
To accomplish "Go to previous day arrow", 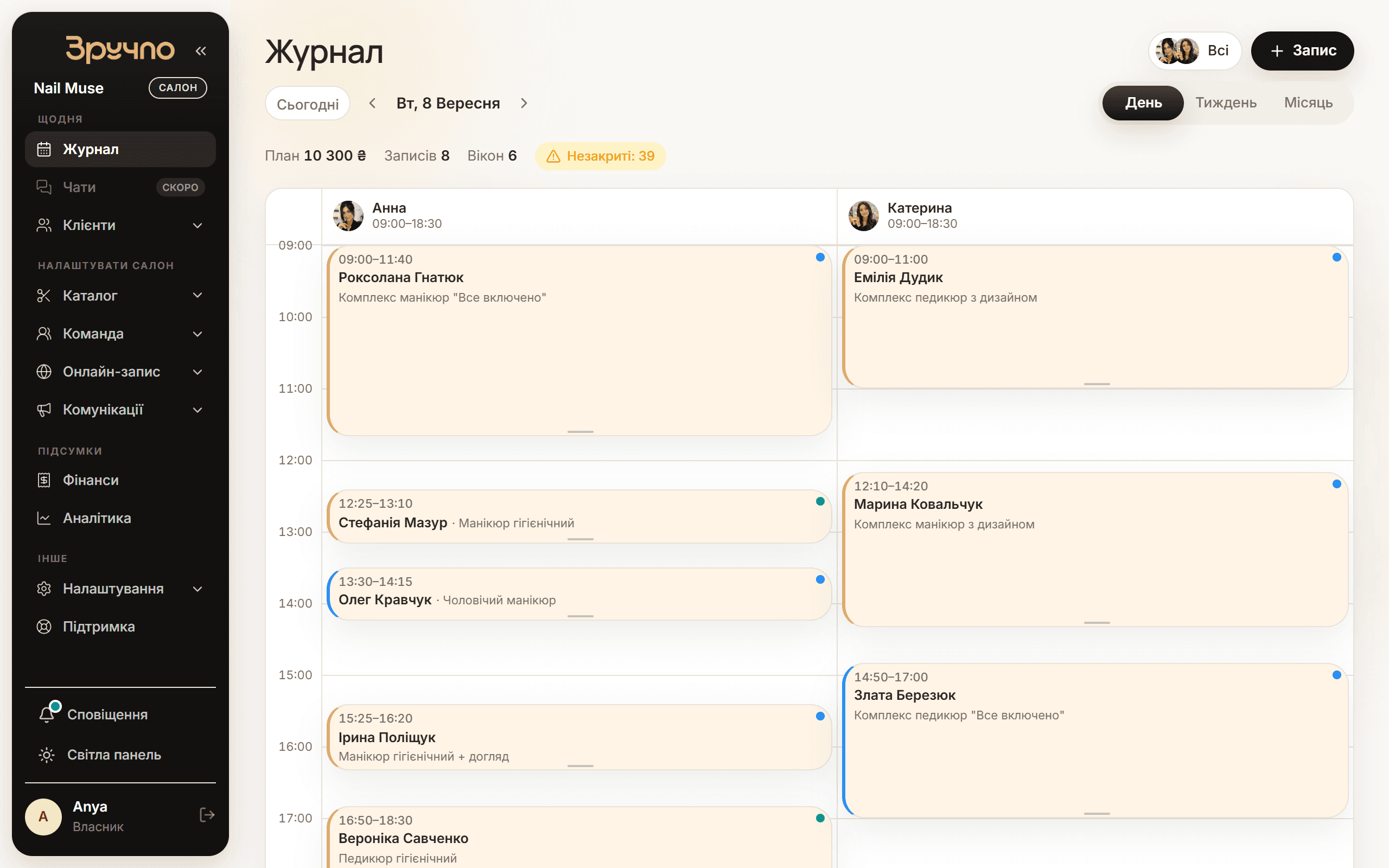I will 373,103.
